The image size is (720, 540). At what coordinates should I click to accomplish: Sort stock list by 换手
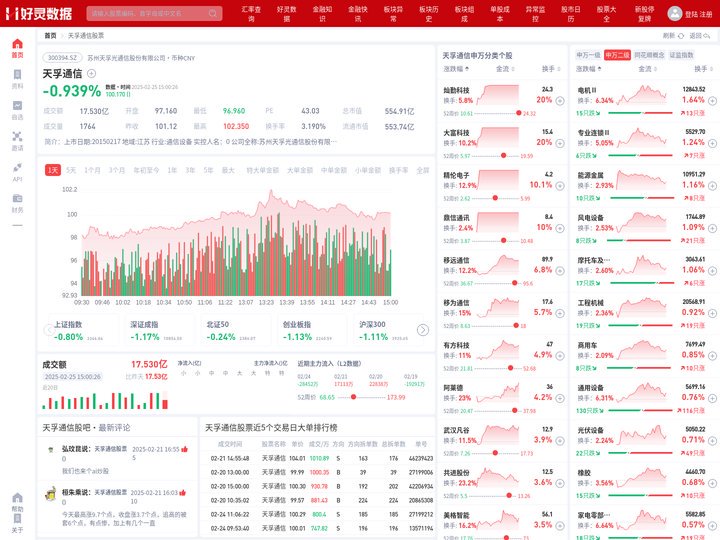tap(551, 69)
